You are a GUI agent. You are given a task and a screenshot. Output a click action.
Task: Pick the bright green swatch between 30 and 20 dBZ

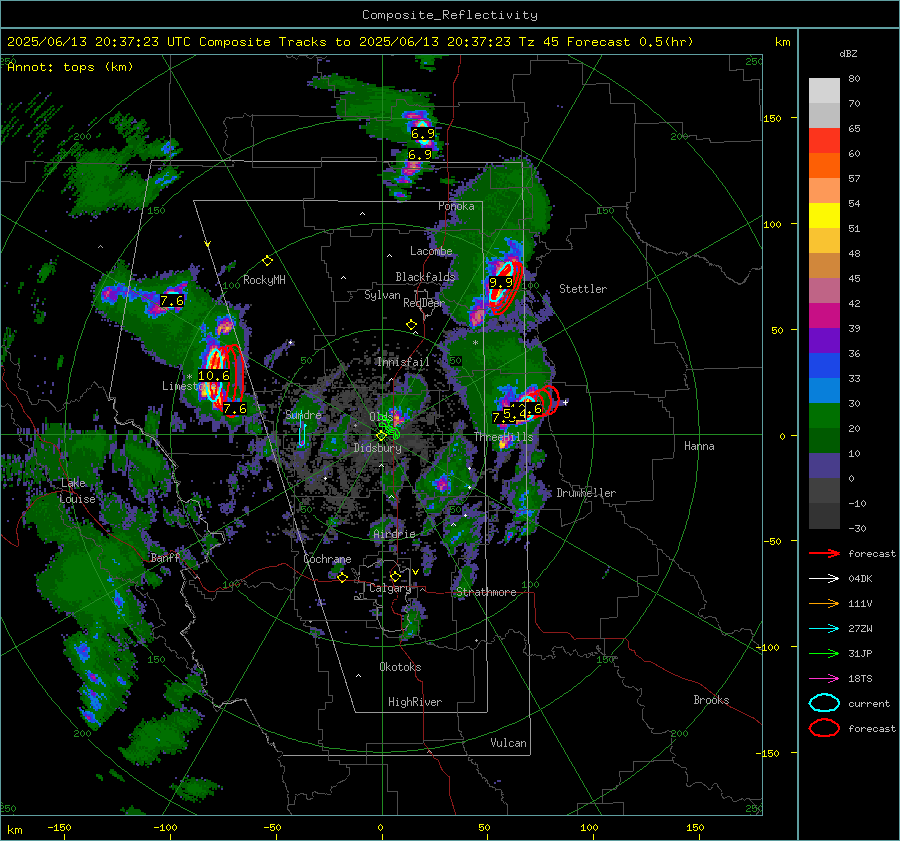(x=824, y=415)
